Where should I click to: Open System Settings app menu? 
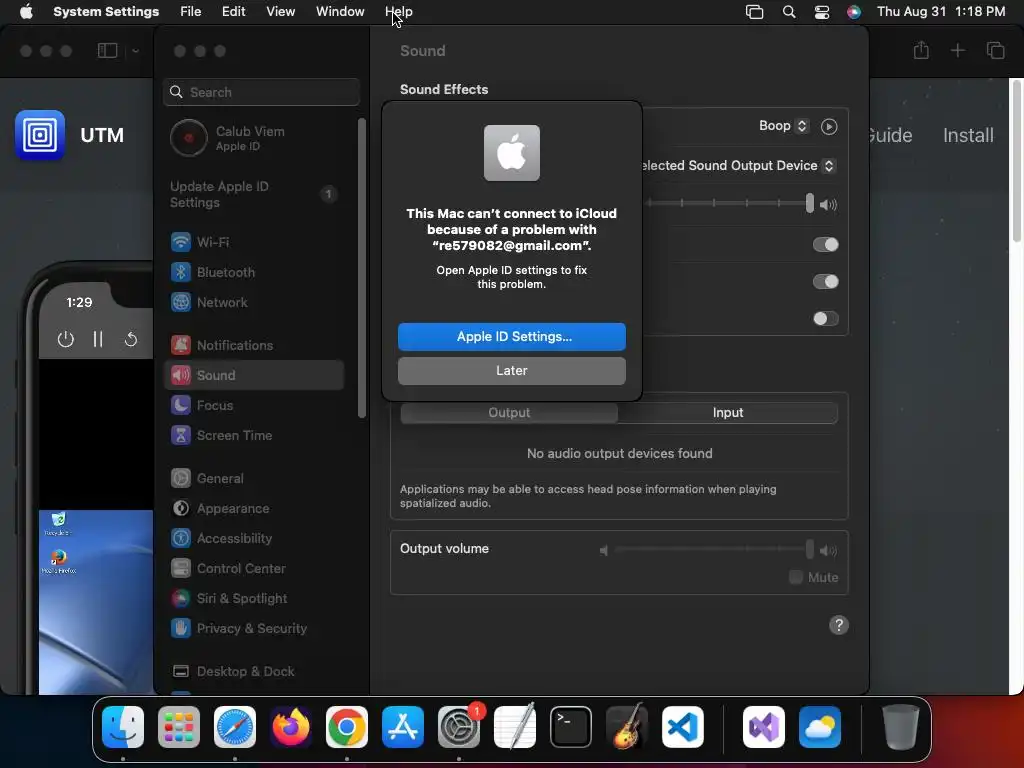tap(106, 12)
